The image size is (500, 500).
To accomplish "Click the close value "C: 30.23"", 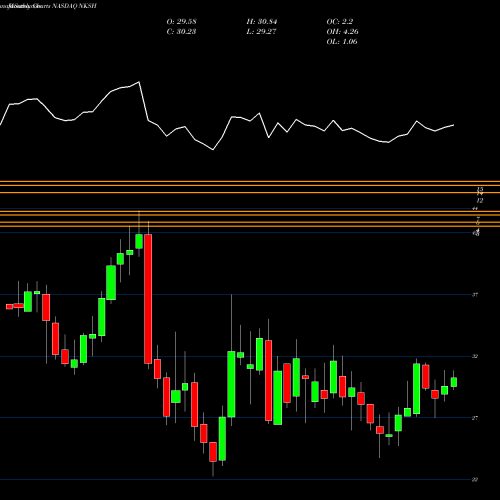I will [x=181, y=32].
